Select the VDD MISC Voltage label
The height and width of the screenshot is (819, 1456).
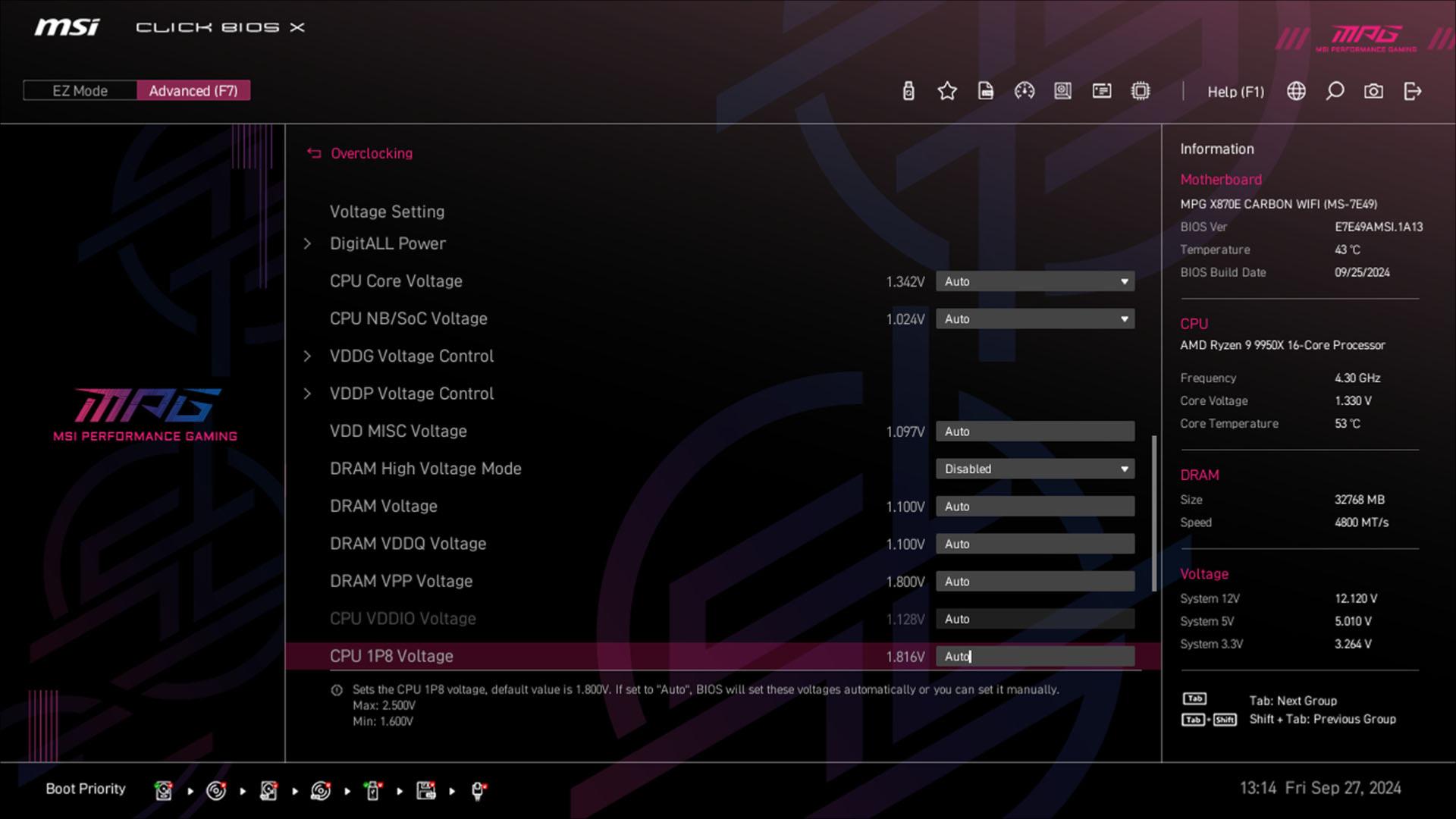(x=398, y=431)
